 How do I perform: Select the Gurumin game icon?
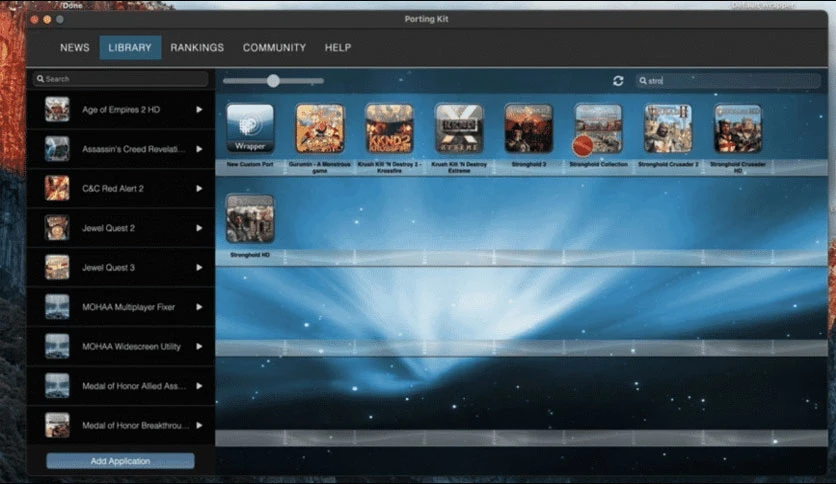point(320,128)
